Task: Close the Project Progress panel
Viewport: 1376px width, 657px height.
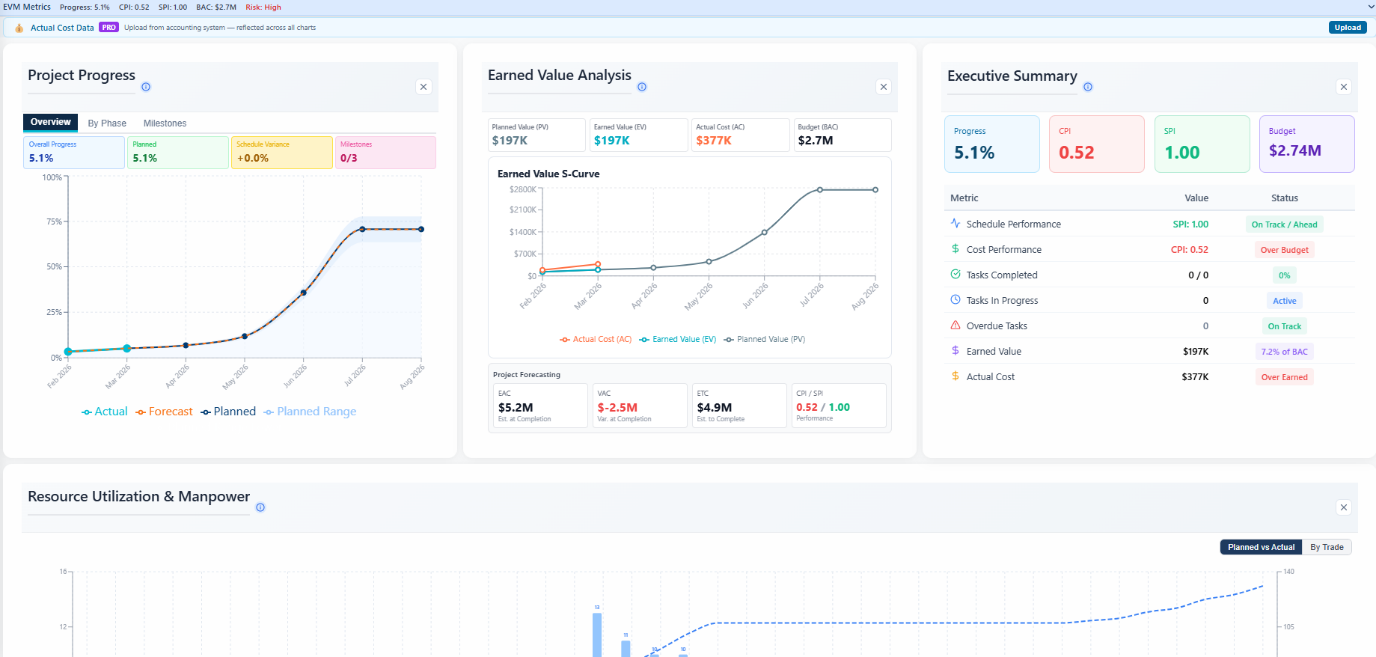Action: (423, 87)
